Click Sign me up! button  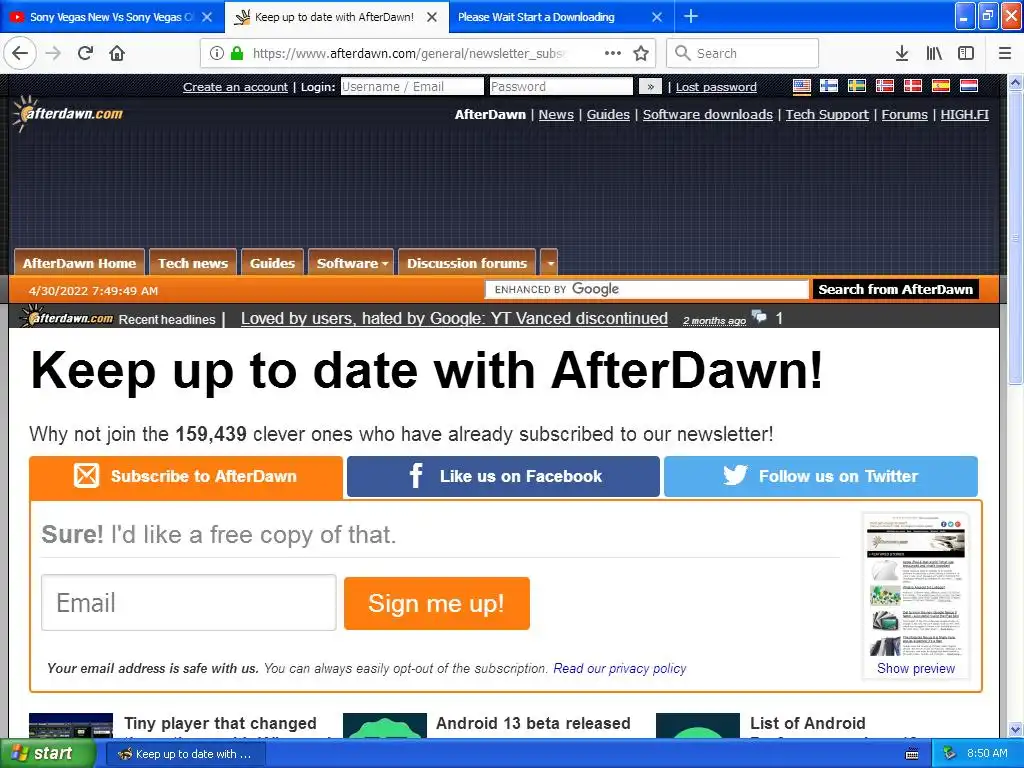[437, 603]
